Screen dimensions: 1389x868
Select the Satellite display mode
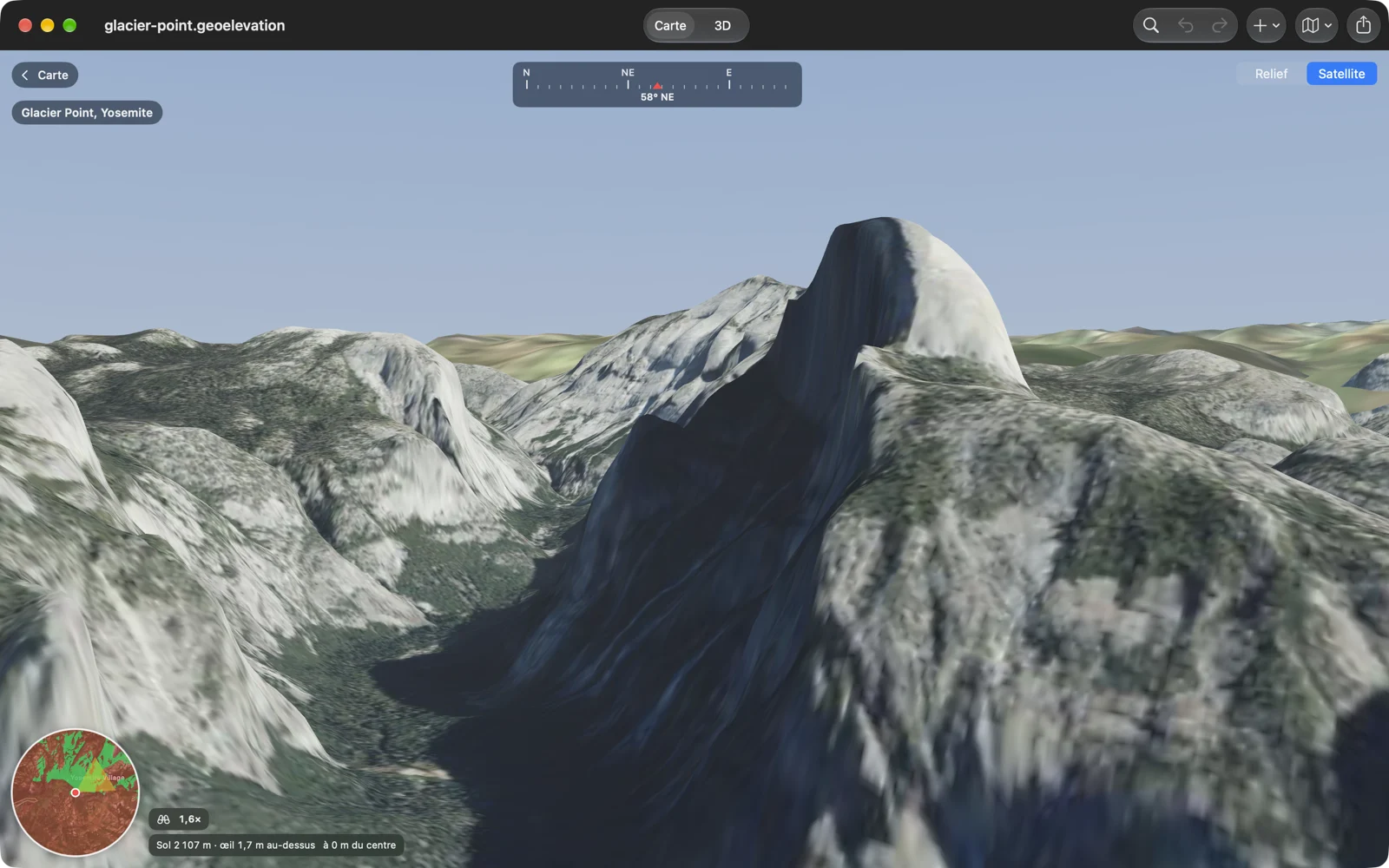coord(1341,74)
